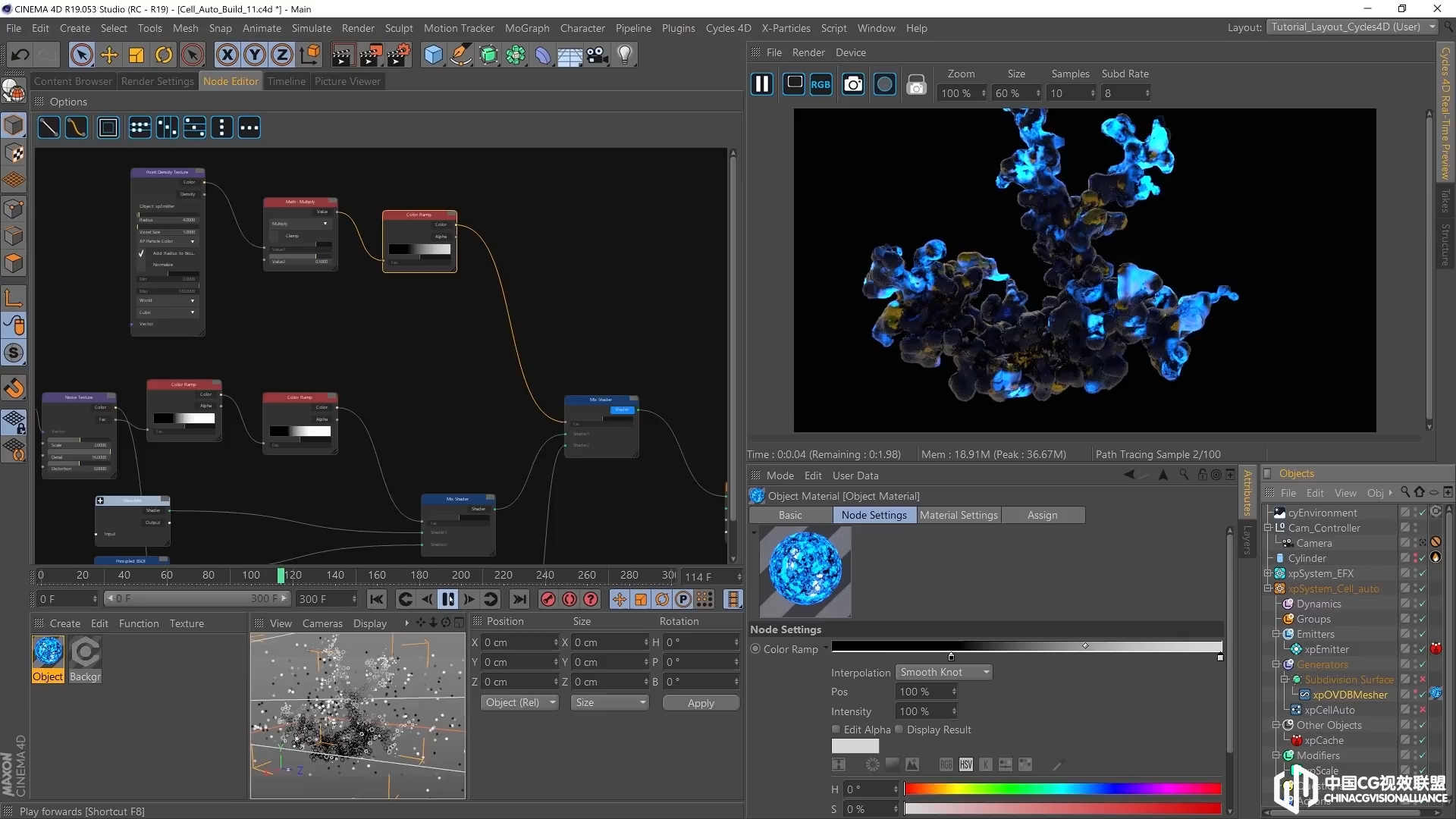Click the Samples value input field
The width and height of the screenshot is (1456, 819).
1072,93
